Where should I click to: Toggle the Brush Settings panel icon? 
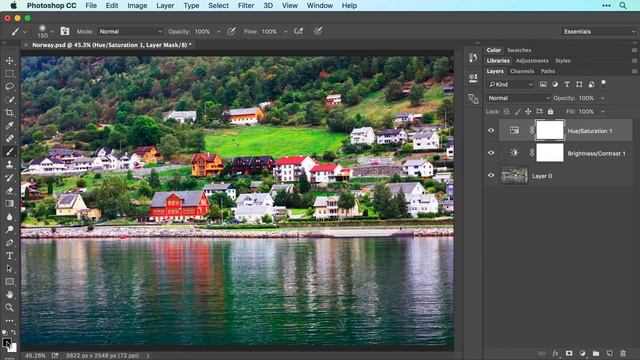64,31
